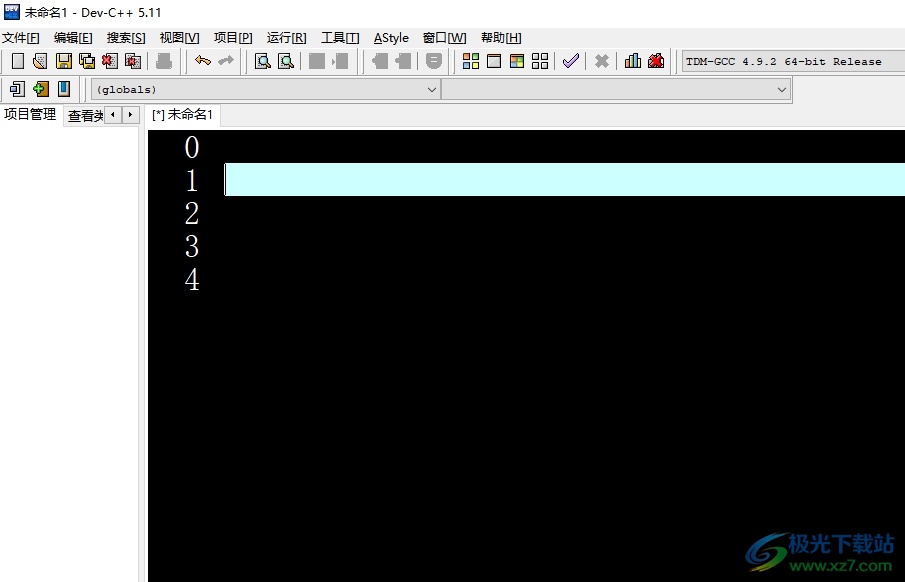Image resolution: width=905 pixels, height=582 pixels.
Task: Click the Close file icon
Action: [110, 61]
